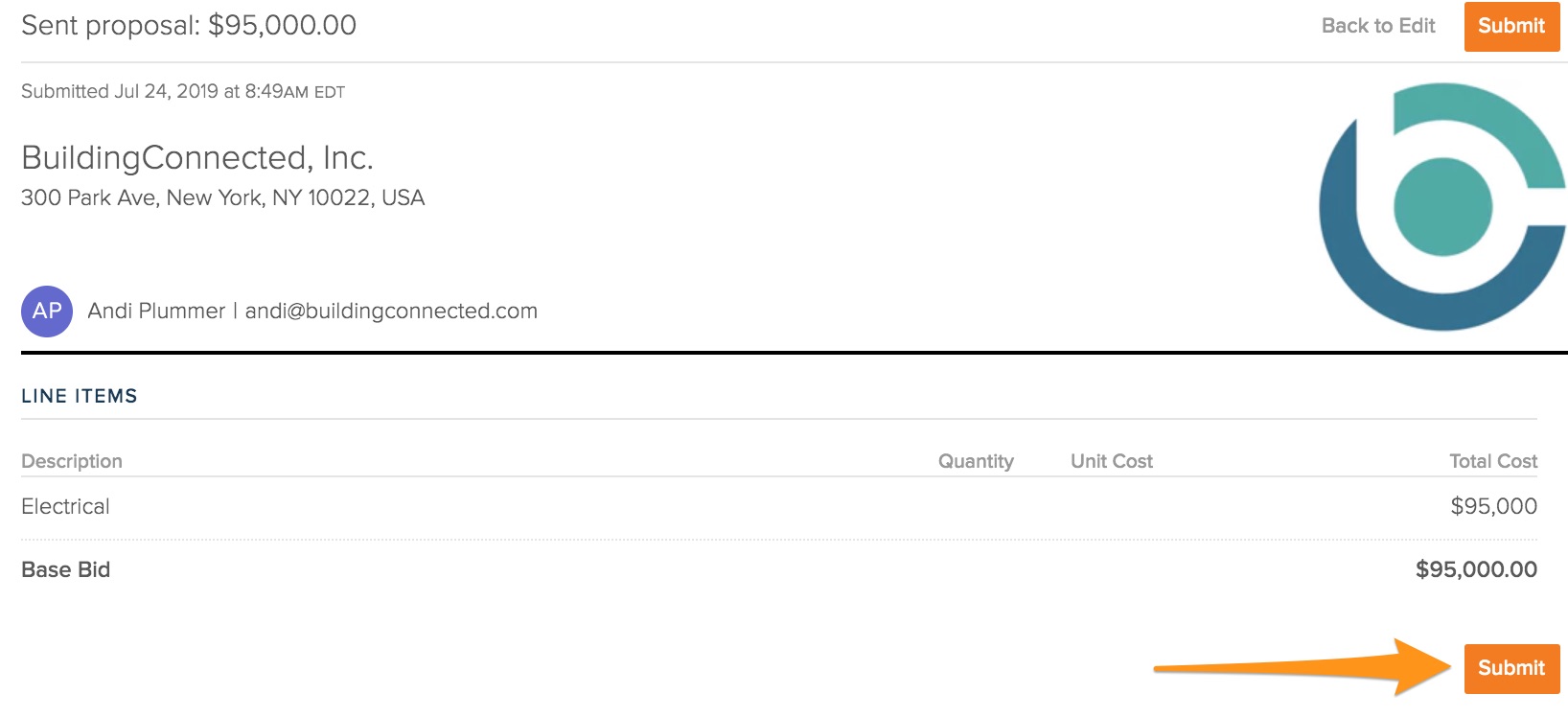Click the andi@buildingconnected.com email address
The width and height of the screenshot is (1568, 717).
tap(391, 312)
